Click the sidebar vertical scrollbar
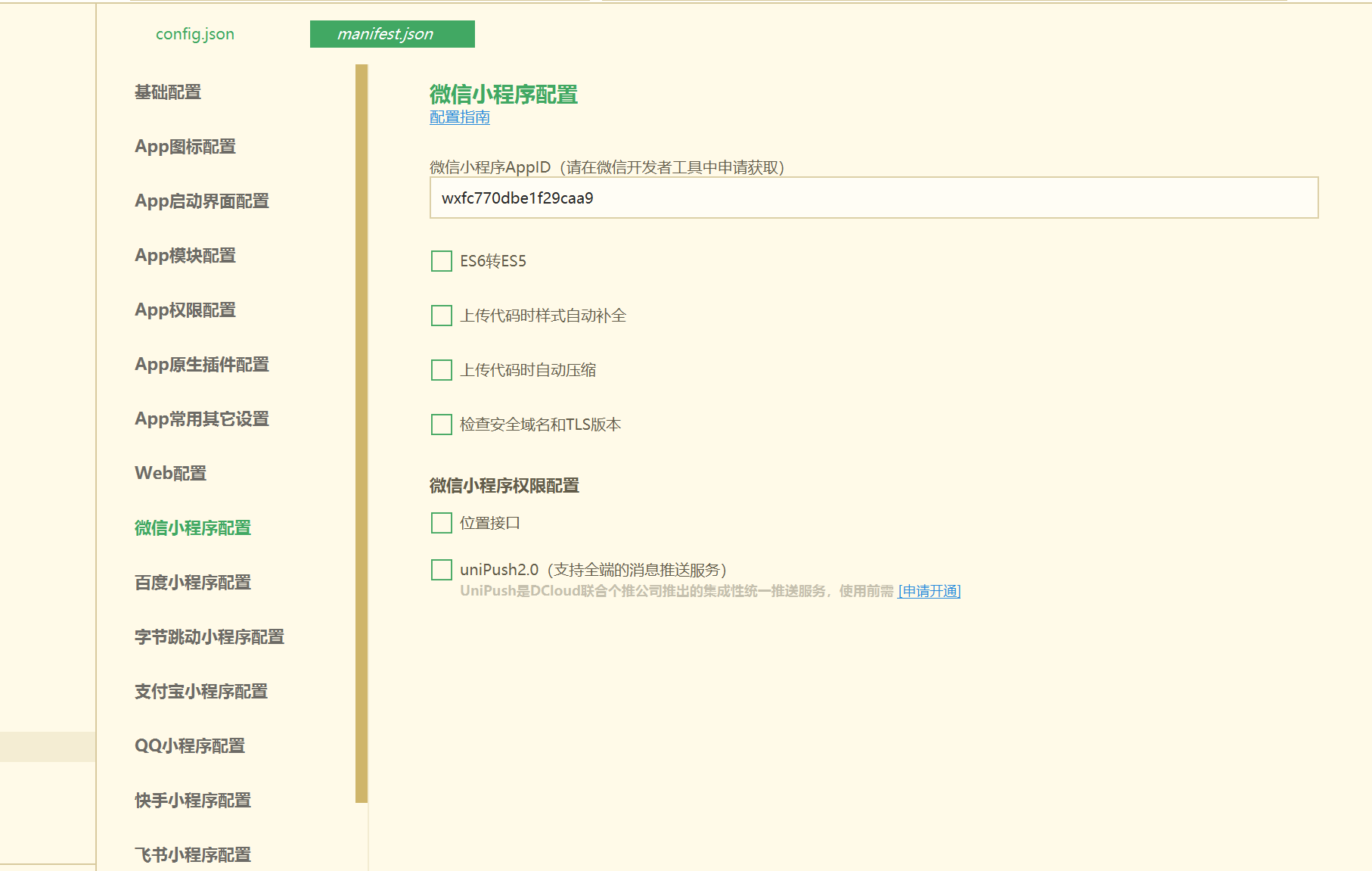The width and height of the screenshot is (1372, 871). click(362, 433)
